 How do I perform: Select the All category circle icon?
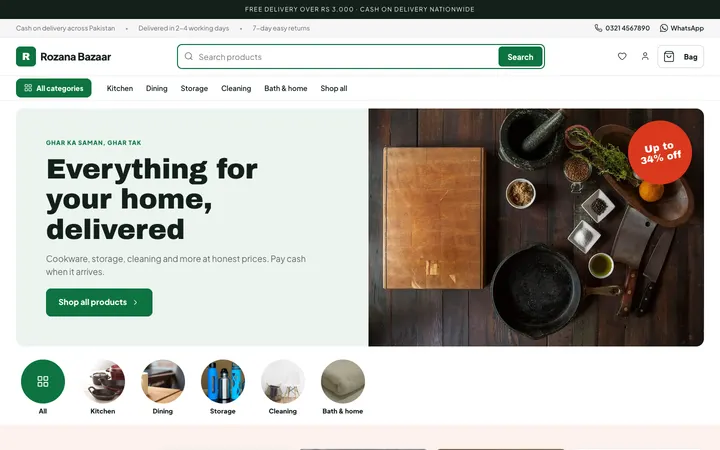43,381
